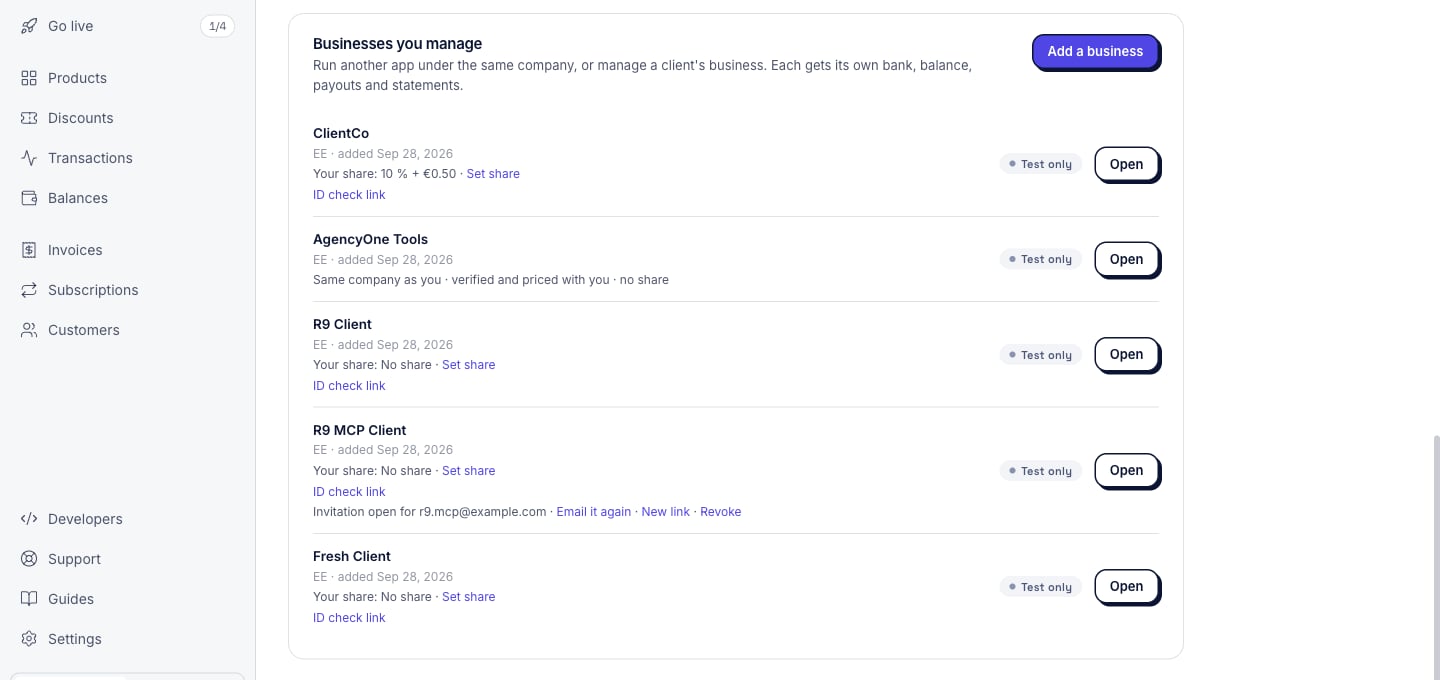Screen dimensions: 1440x680
Task: Open R9 MCP Client ID check link
Action: coord(349,492)
